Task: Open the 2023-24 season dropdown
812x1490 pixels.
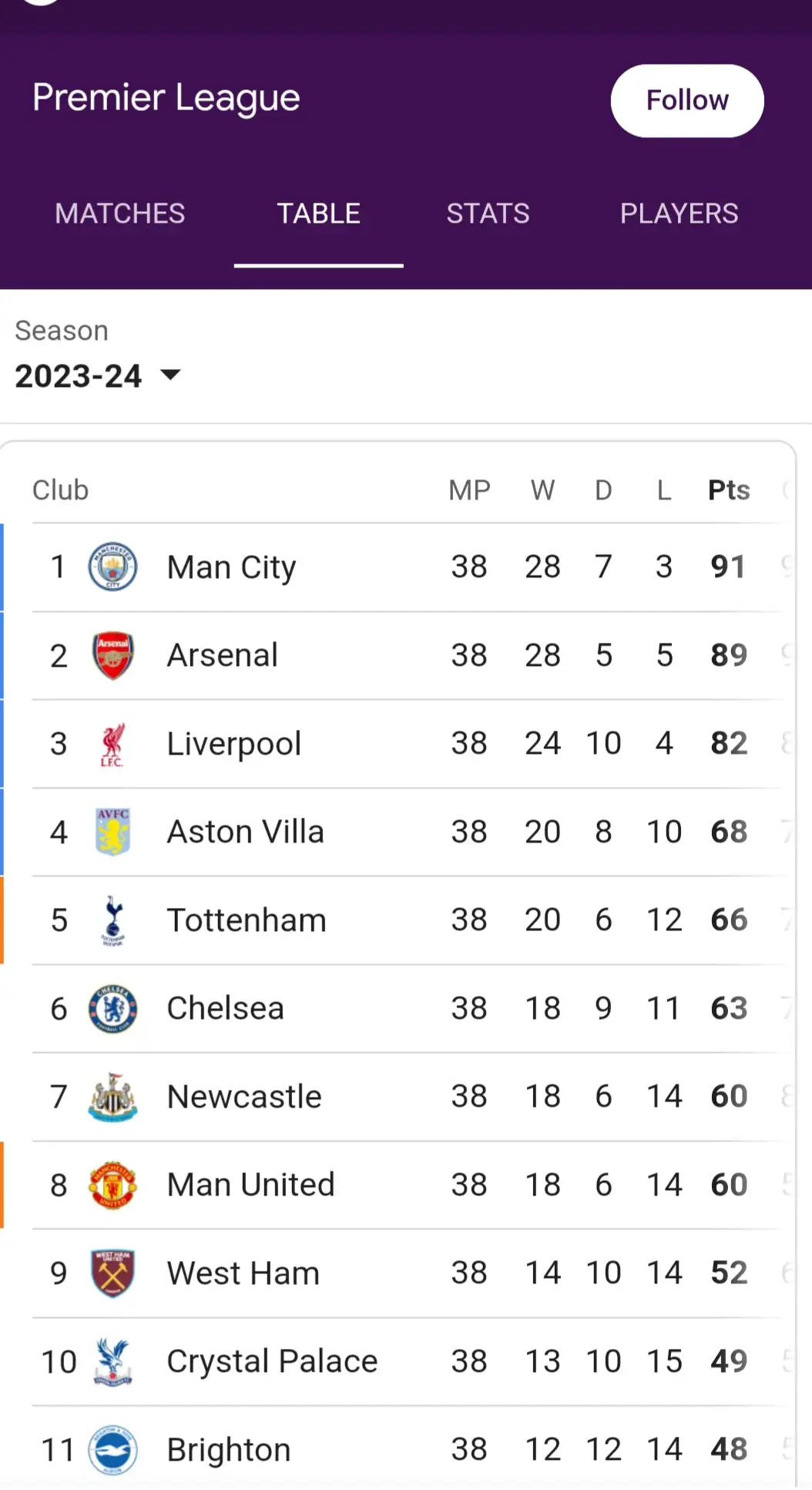Action: (x=98, y=376)
